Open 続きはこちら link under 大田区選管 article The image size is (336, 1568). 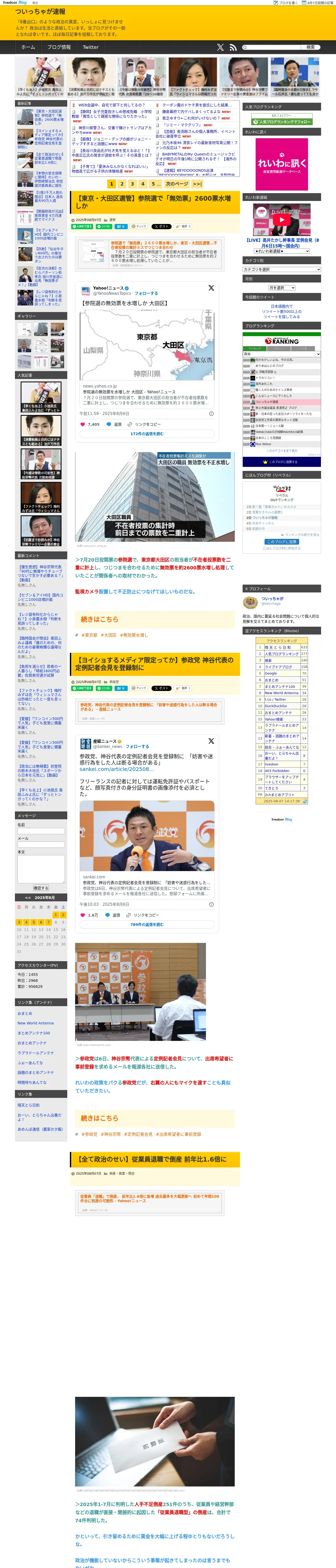coord(99,619)
